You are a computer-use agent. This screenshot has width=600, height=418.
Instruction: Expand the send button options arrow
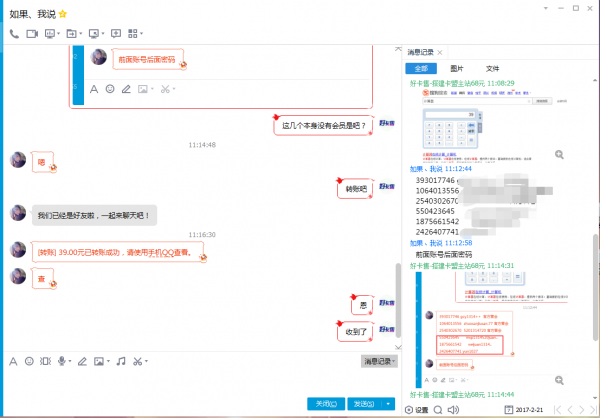388,403
